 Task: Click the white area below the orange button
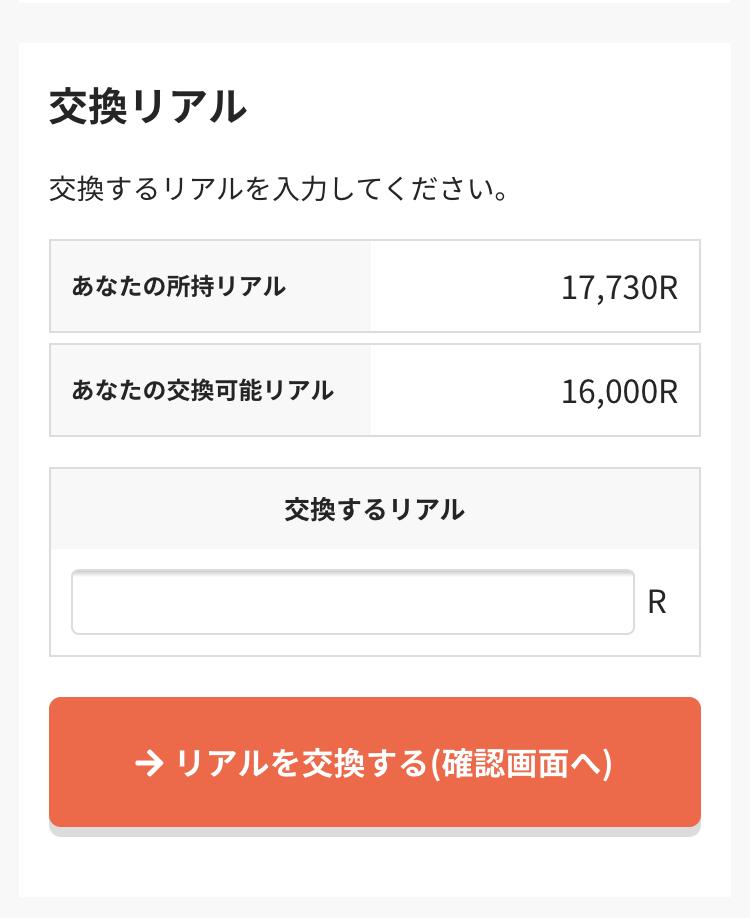pos(374,865)
